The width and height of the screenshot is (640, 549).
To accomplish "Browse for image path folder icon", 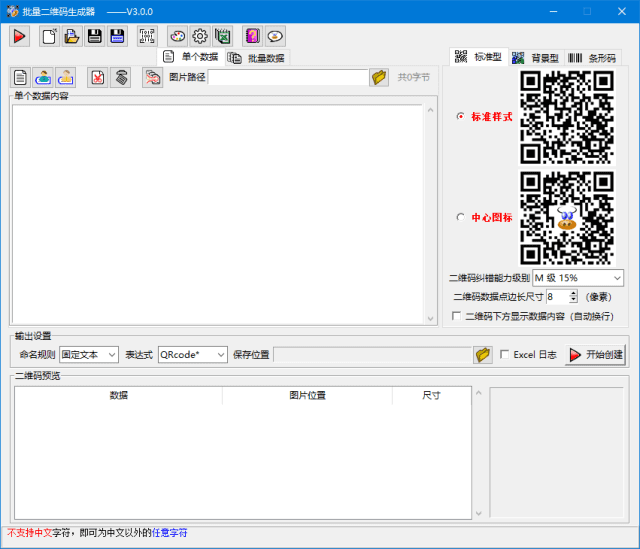I will click(x=379, y=77).
